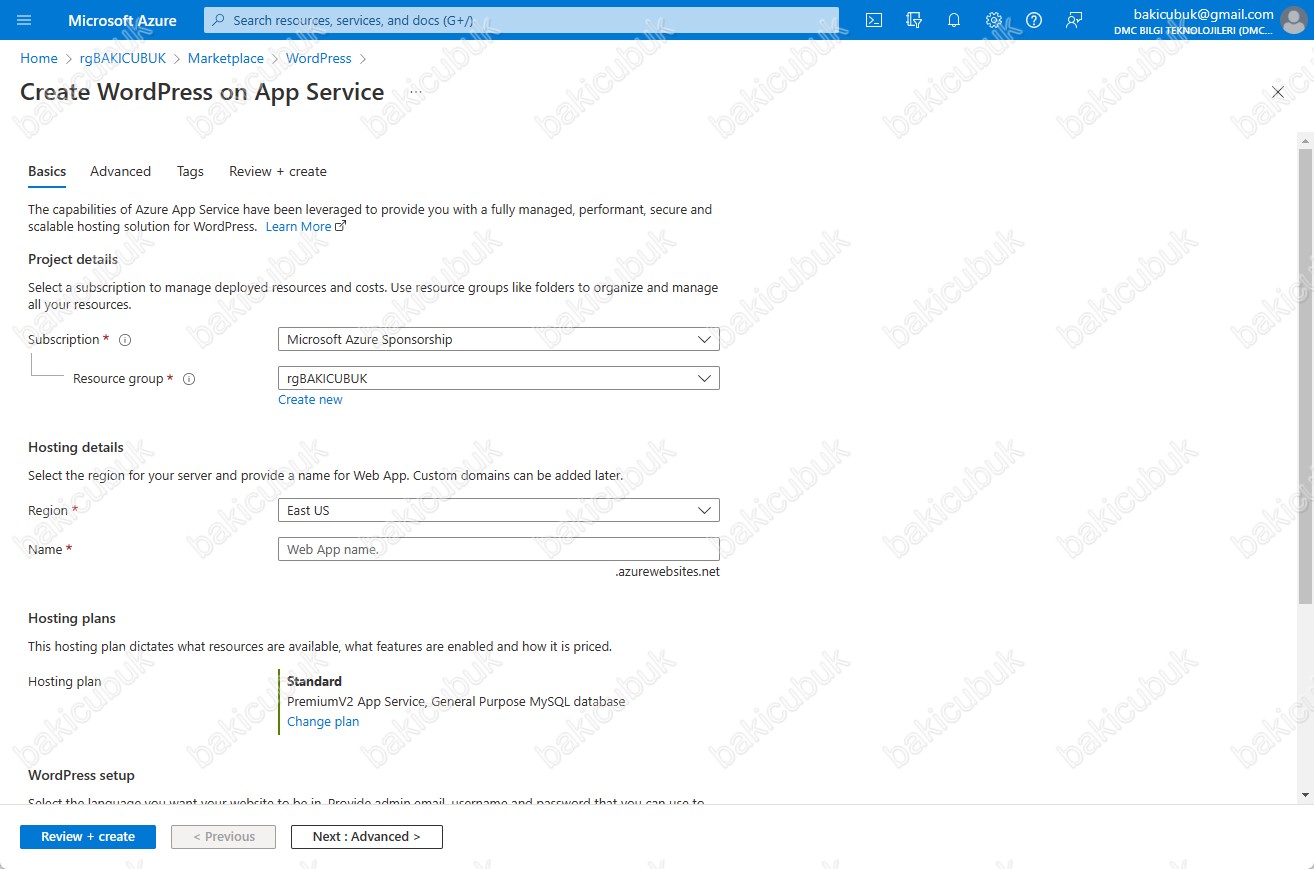
Task: Expand the Region dropdown showing East US
Action: (x=498, y=510)
